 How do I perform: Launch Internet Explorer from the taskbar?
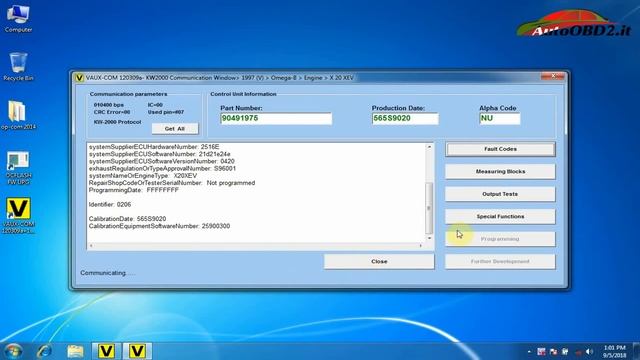click(44, 351)
